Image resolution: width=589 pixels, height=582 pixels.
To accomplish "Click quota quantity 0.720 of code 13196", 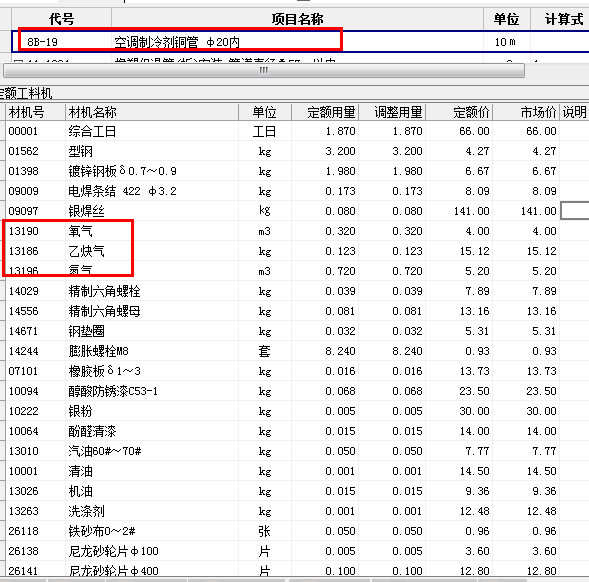I will pyautogui.click(x=340, y=271).
